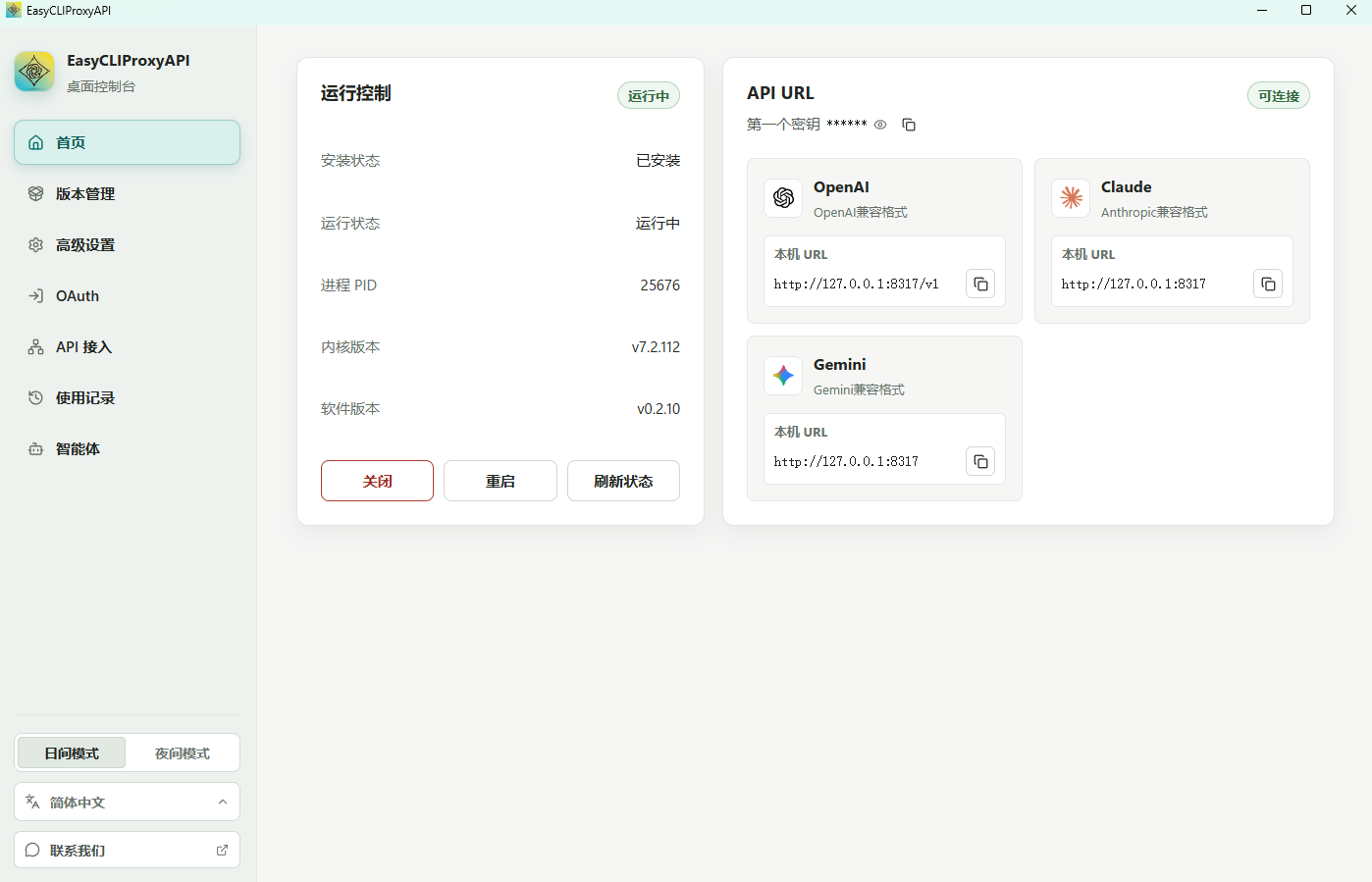Click the 关闭 stop button
This screenshot has height=882, width=1372.
377,481
